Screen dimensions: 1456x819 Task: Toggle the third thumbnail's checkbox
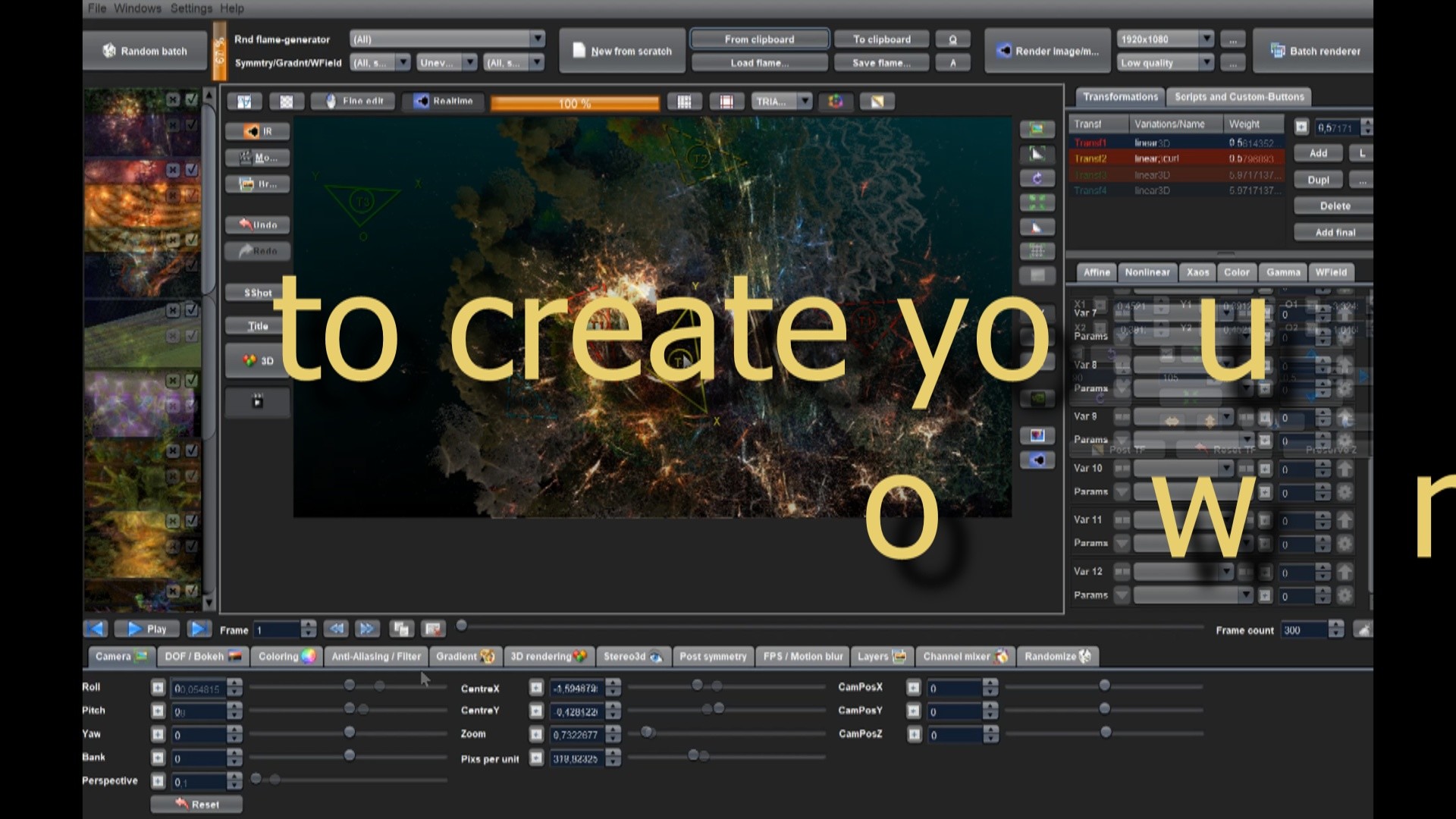[x=192, y=240]
